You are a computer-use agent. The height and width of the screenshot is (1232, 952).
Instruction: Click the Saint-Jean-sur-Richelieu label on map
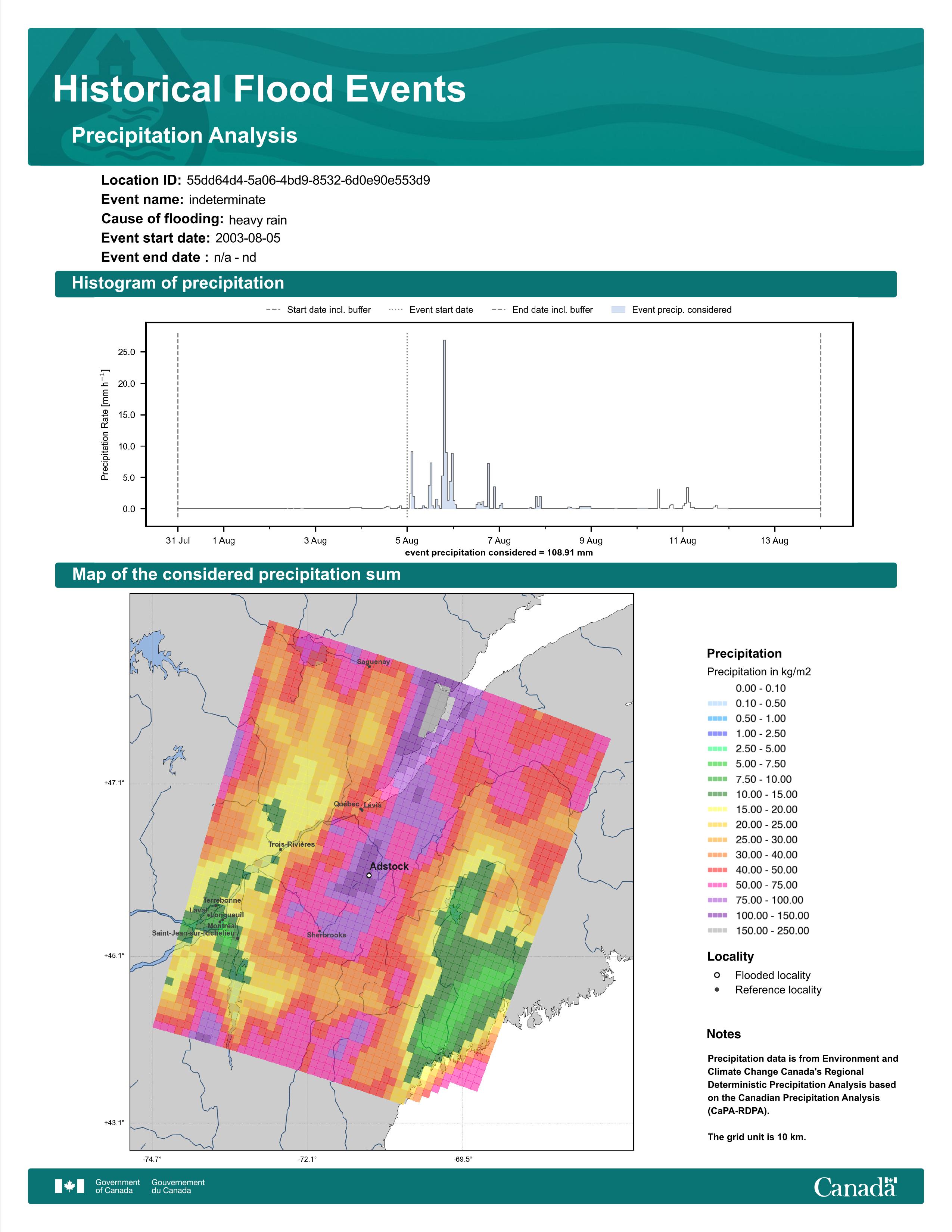click(193, 934)
